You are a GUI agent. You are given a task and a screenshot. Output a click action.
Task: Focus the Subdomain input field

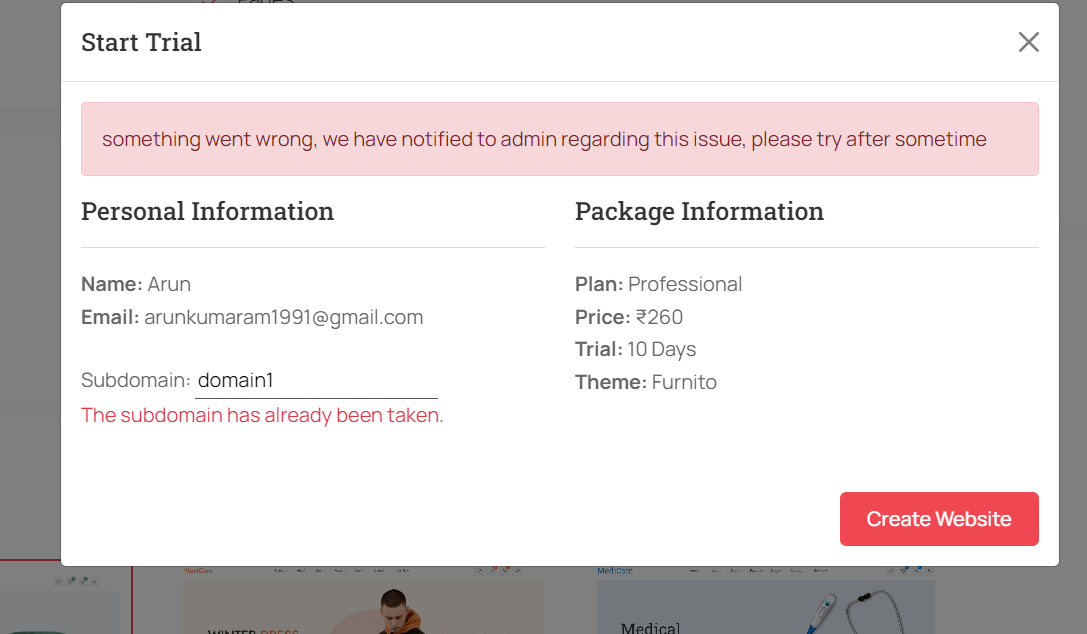click(316, 380)
